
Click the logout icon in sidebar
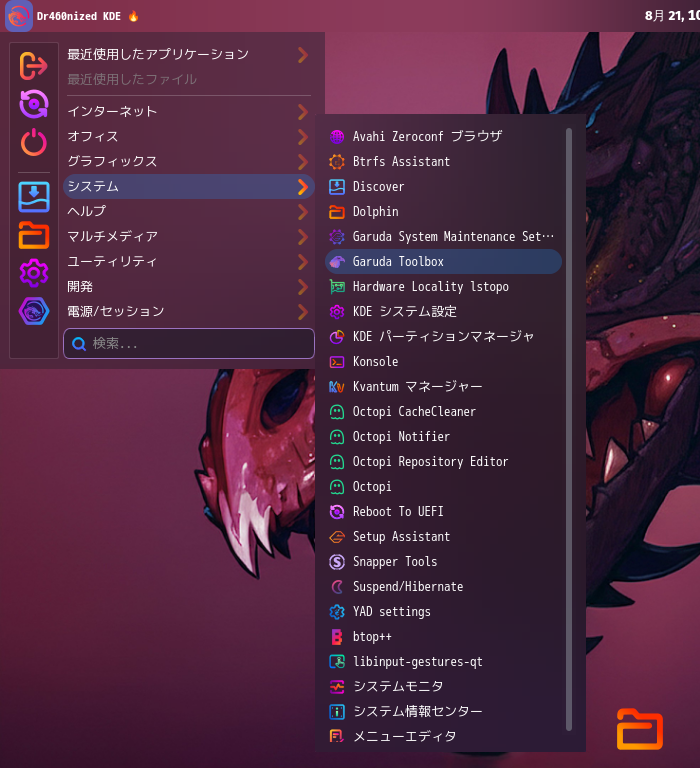33,66
